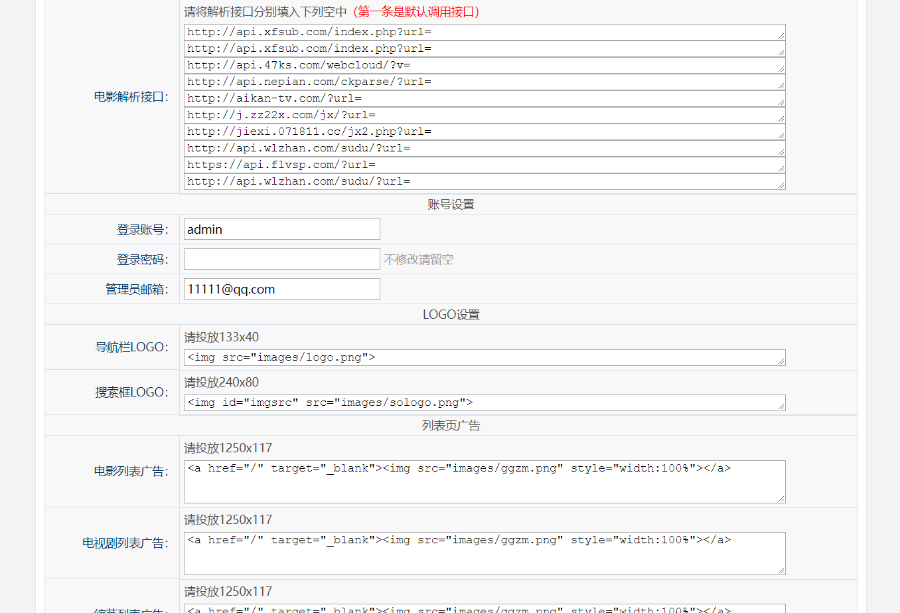
Task: Click the 管理员邮箱 field with 11111@qq.com
Action: pos(282,289)
